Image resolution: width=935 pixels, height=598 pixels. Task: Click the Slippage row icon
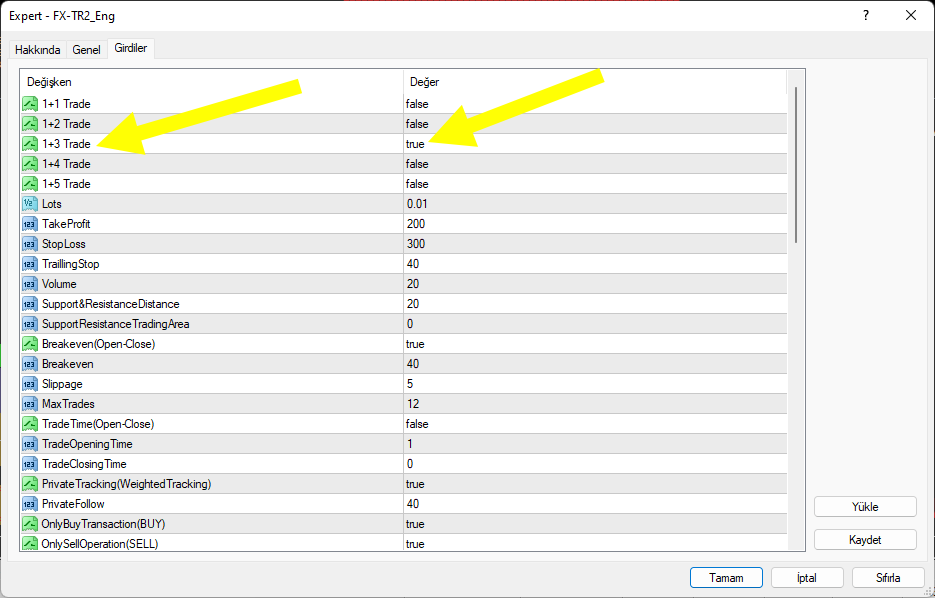coord(30,384)
